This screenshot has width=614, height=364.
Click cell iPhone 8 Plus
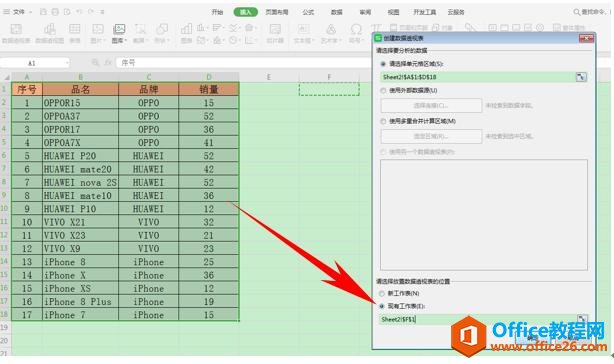(80, 302)
